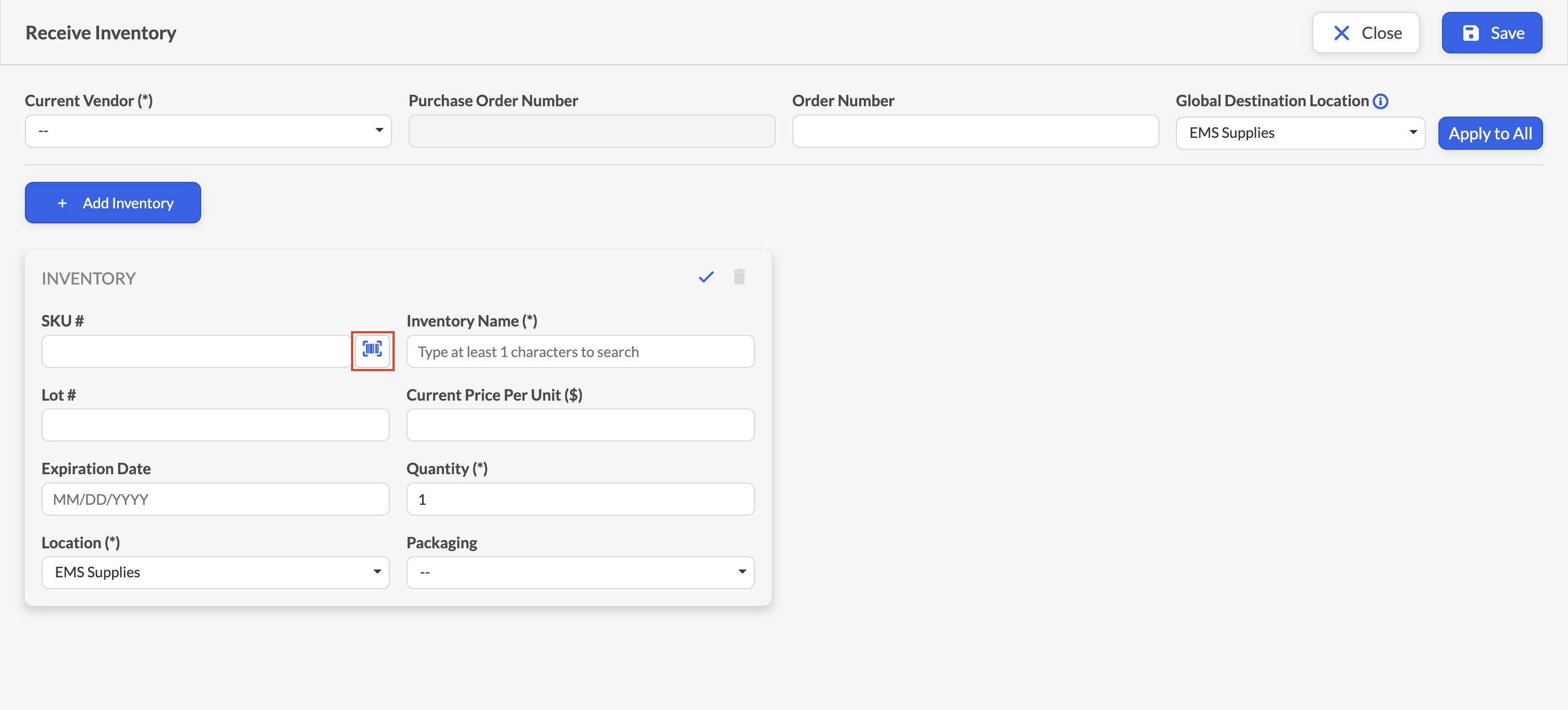The height and width of the screenshot is (710, 1568).
Task: Expand the Packaging dropdown
Action: coord(580,573)
